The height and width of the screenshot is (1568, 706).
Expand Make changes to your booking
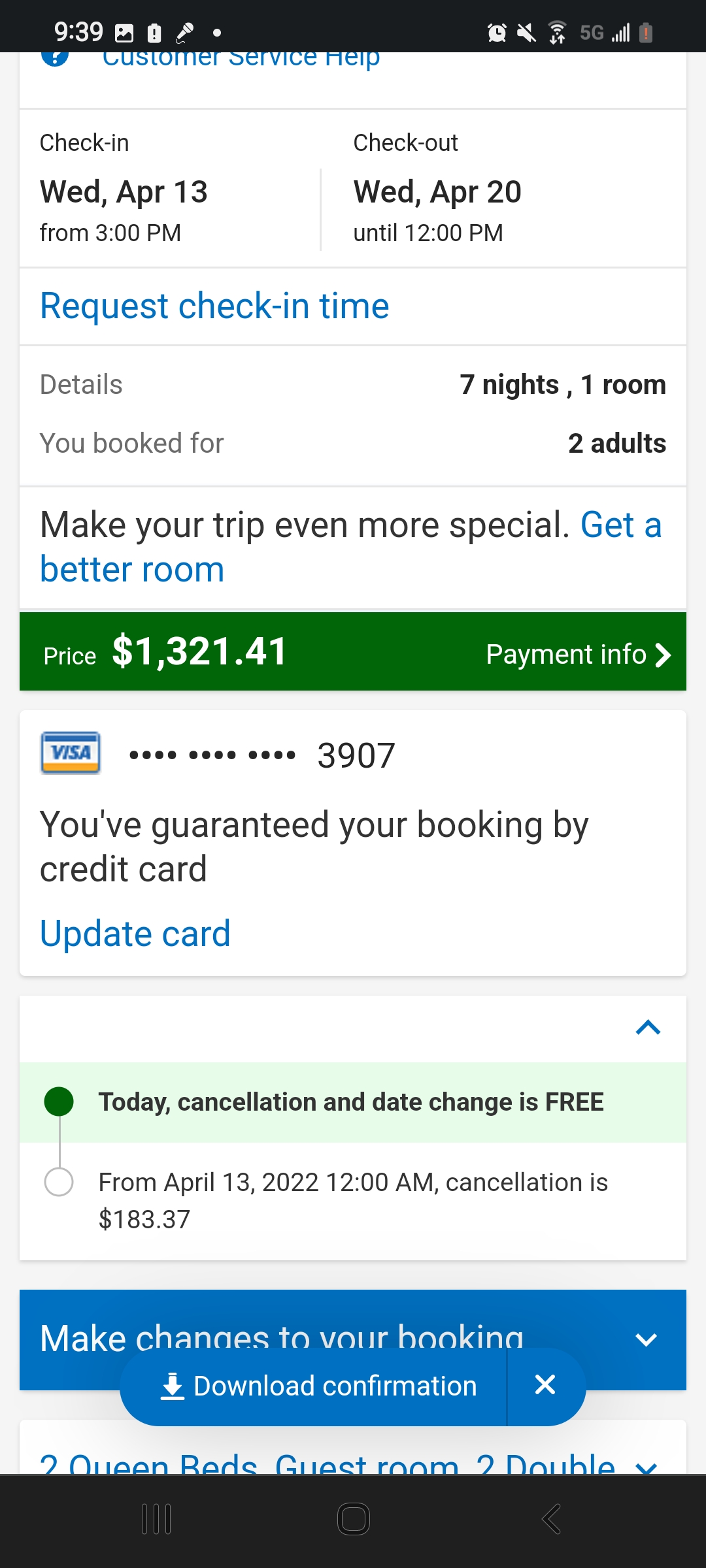[x=646, y=1339]
